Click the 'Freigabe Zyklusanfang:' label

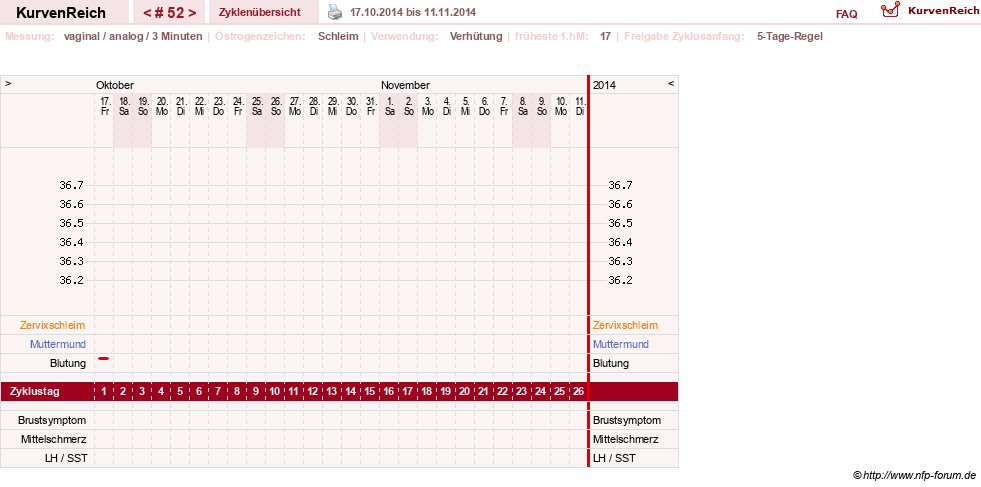tap(684, 36)
